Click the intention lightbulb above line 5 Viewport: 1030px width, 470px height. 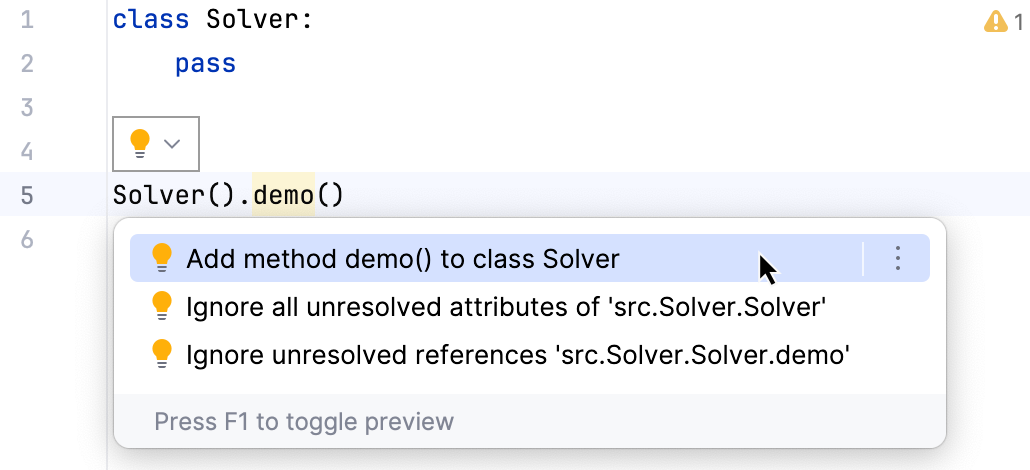point(140,144)
